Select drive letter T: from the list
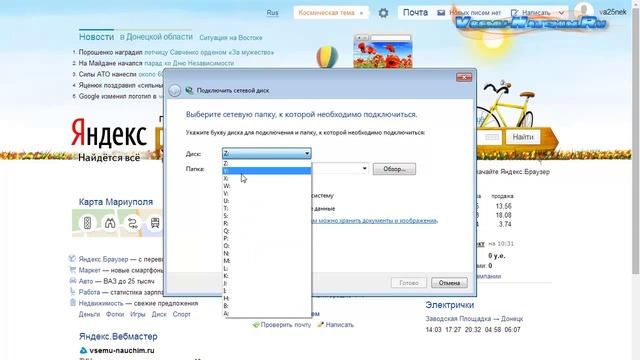This screenshot has height=360, width=640. (x=267, y=208)
